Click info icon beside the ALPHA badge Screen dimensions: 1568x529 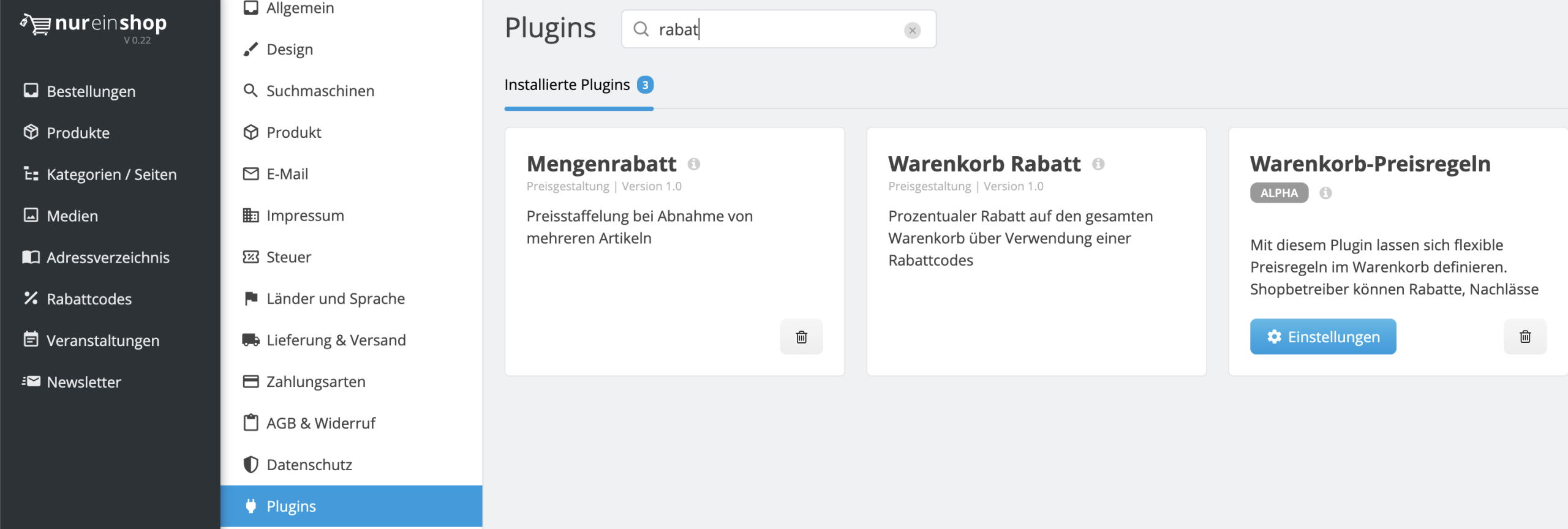[1325, 193]
